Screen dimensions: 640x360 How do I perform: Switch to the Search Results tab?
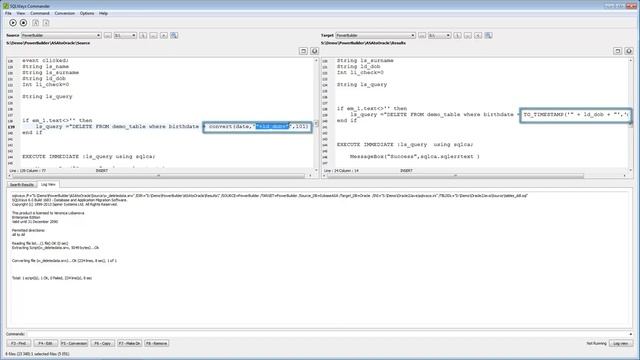[22, 185]
